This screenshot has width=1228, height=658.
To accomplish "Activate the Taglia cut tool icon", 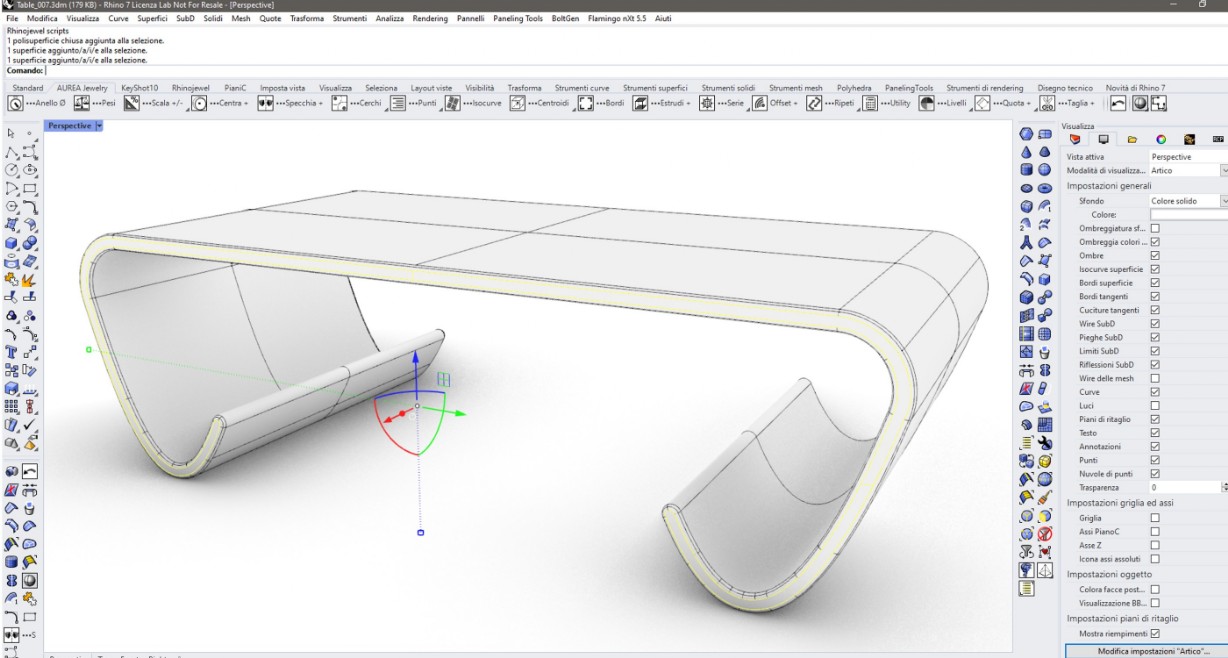I will pyautogui.click(x=1048, y=103).
